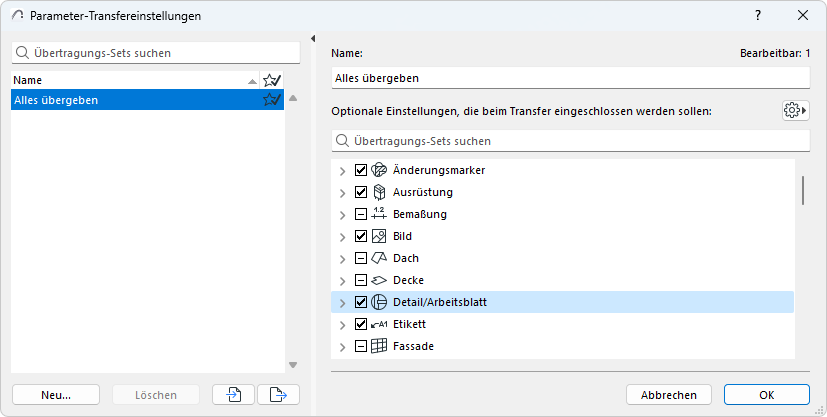The width and height of the screenshot is (827, 417).
Task: Toggle favorite star for Alles übergeben
Action: (x=271, y=100)
